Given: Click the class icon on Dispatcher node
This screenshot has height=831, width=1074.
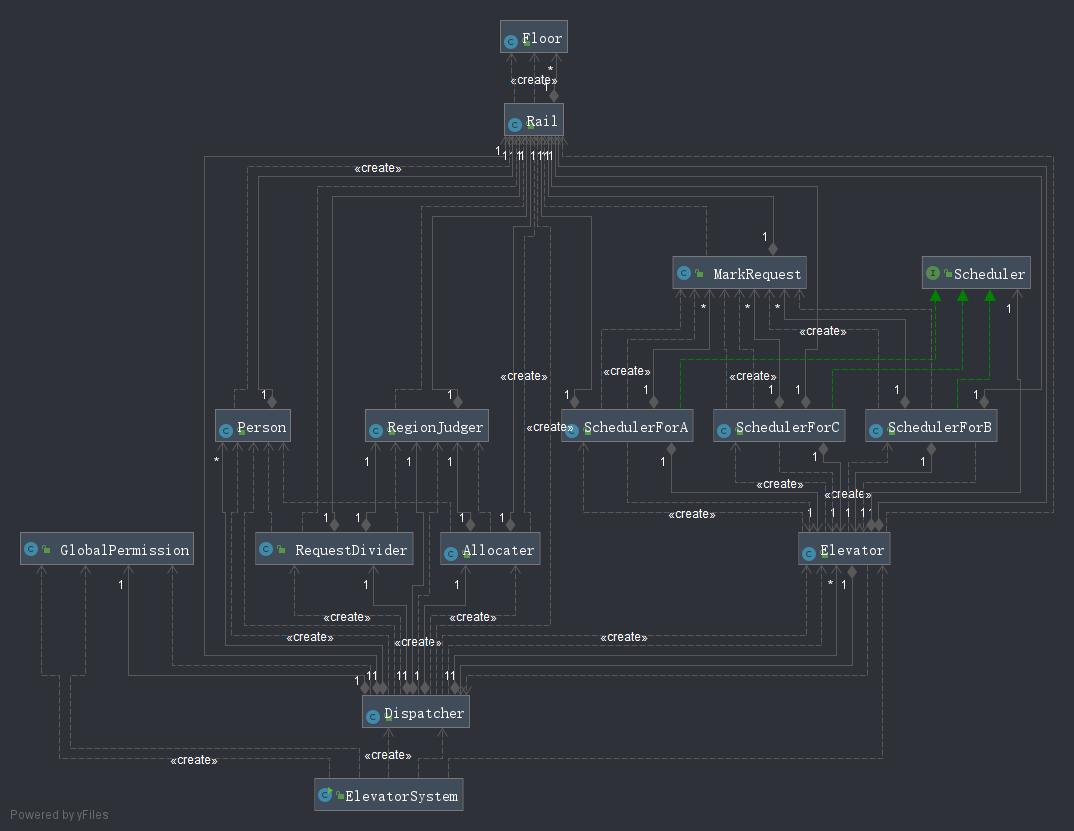Looking at the screenshot, I should point(373,717).
